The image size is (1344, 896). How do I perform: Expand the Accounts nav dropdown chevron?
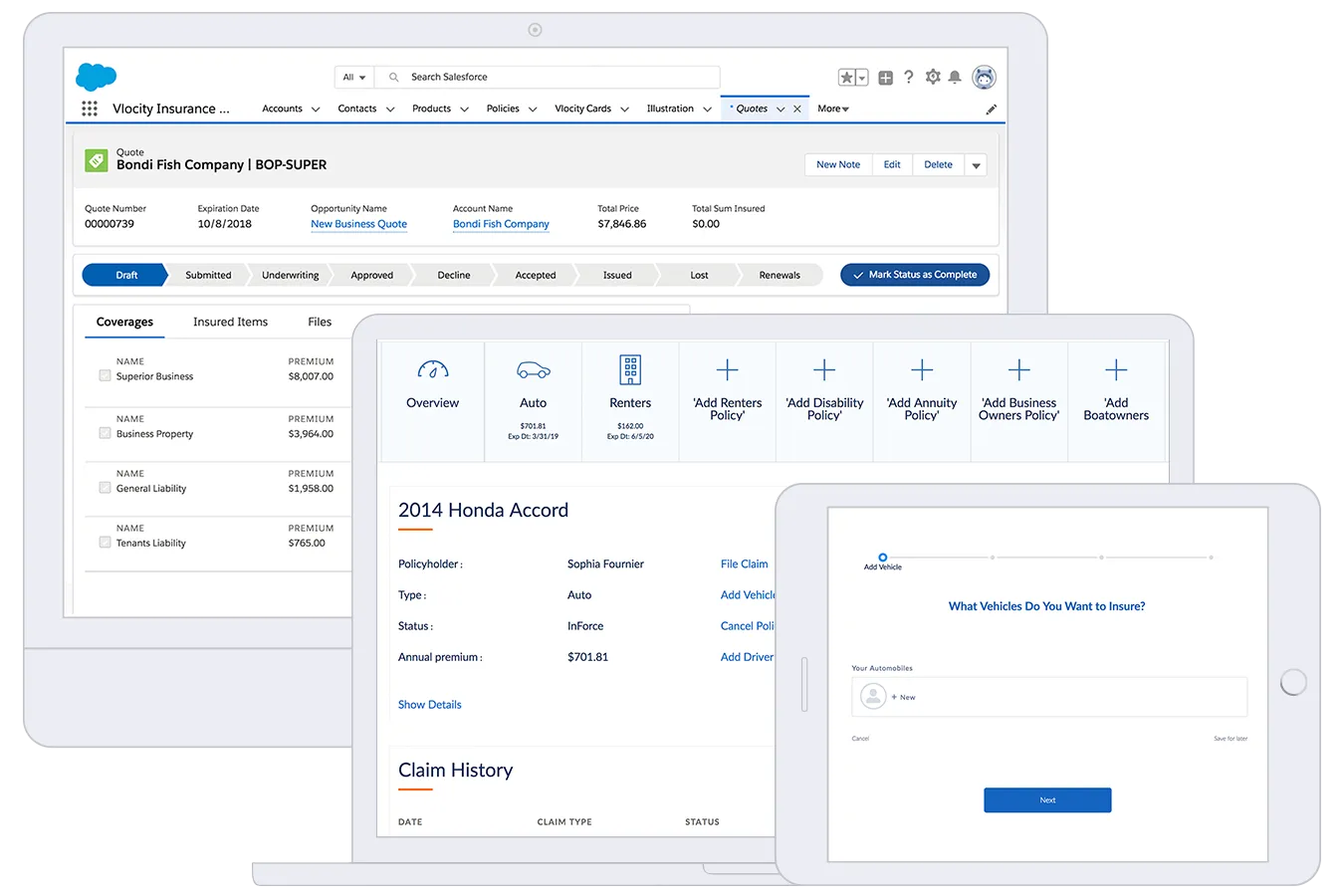[316, 110]
